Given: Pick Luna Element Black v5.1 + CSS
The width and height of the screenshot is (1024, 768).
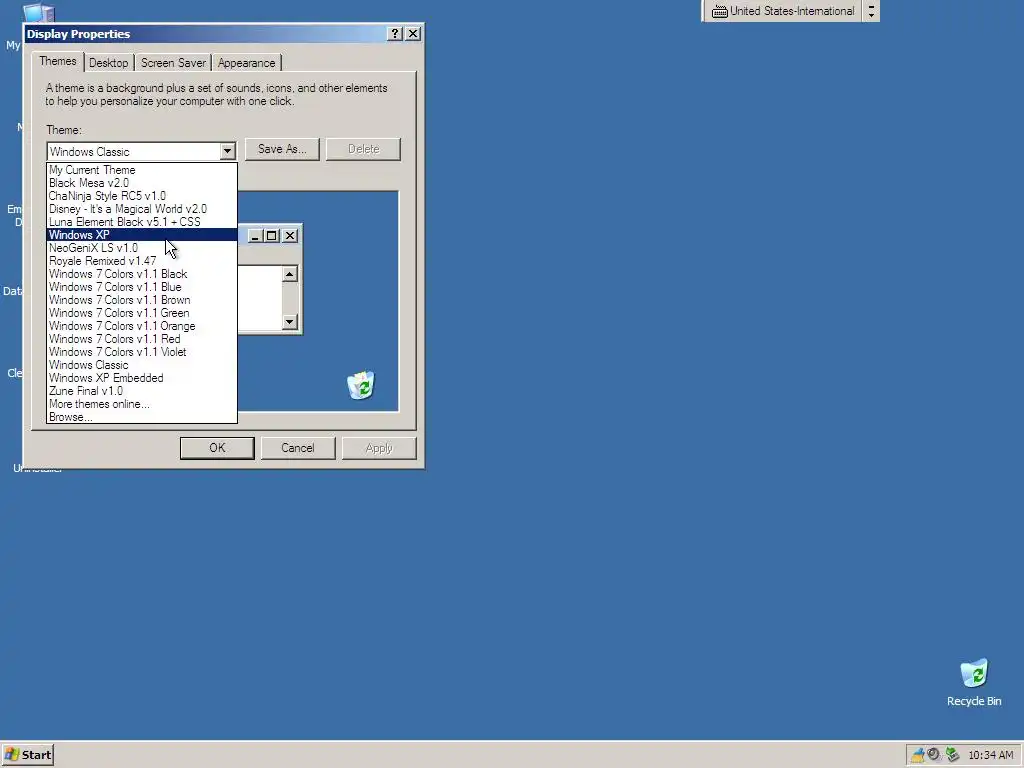Looking at the screenshot, I should [142, 222].
